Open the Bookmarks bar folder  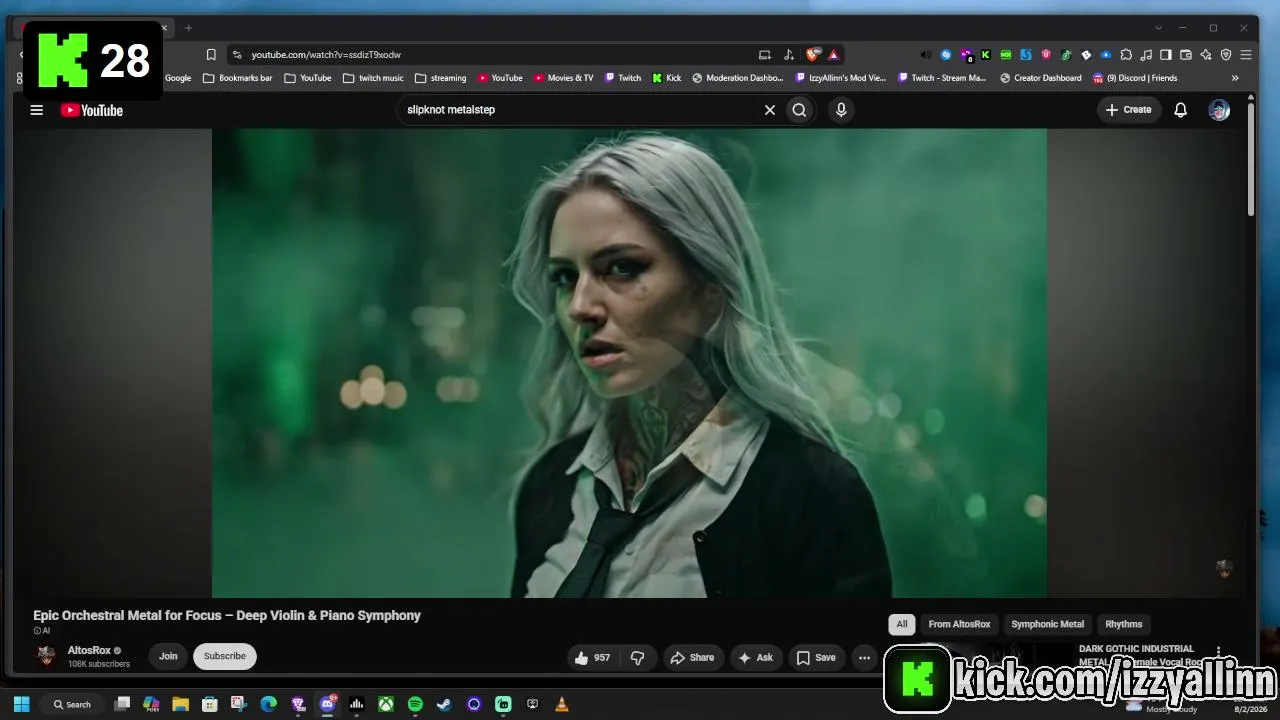pyautogui.click(x=238, y=78)
